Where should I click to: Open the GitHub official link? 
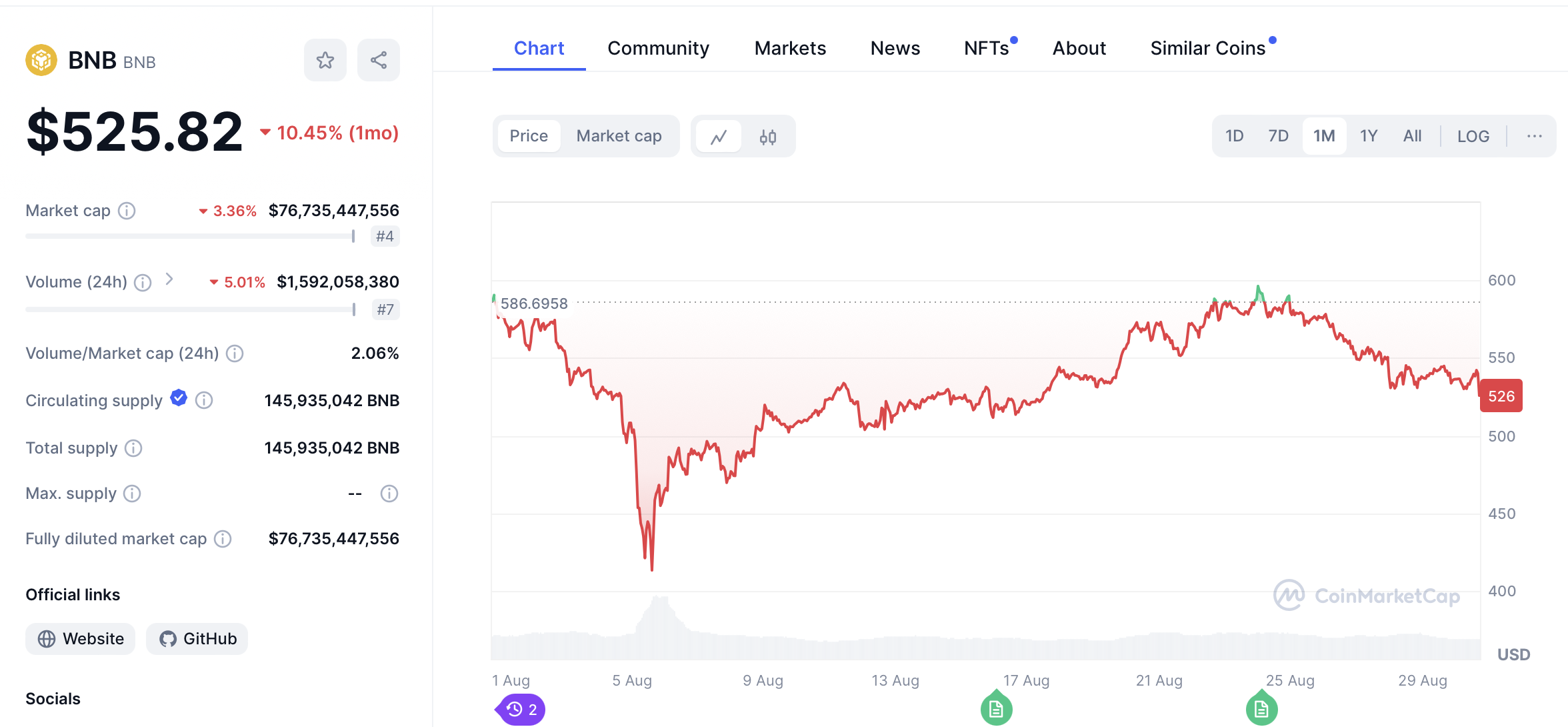197,639
